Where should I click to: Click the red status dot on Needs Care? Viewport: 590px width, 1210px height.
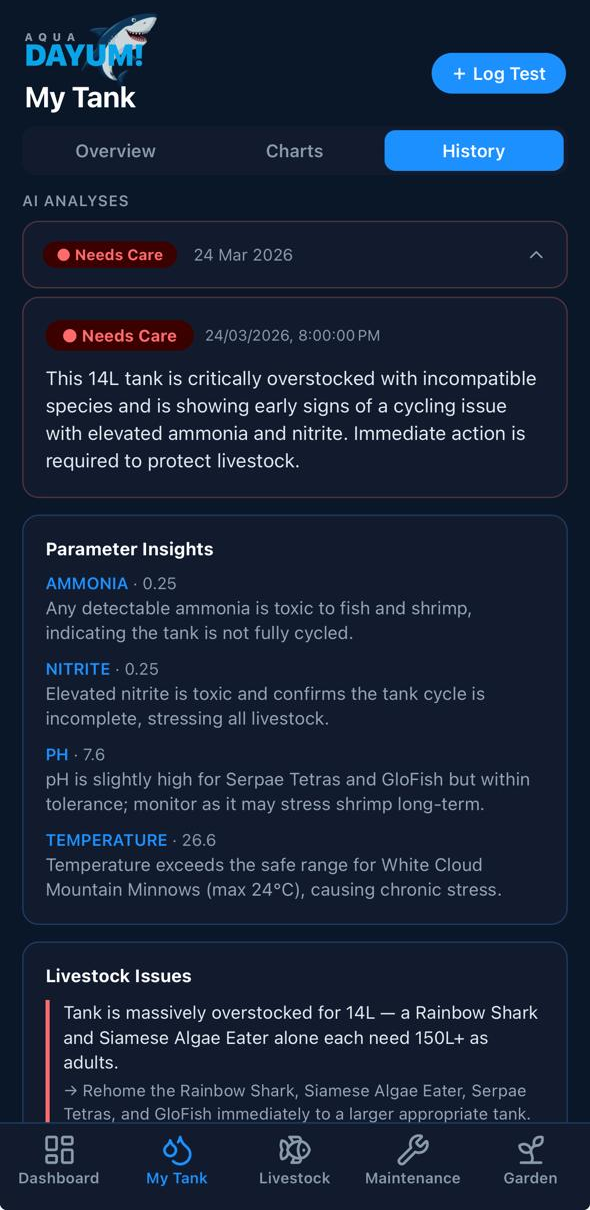(x=65, y=255)
